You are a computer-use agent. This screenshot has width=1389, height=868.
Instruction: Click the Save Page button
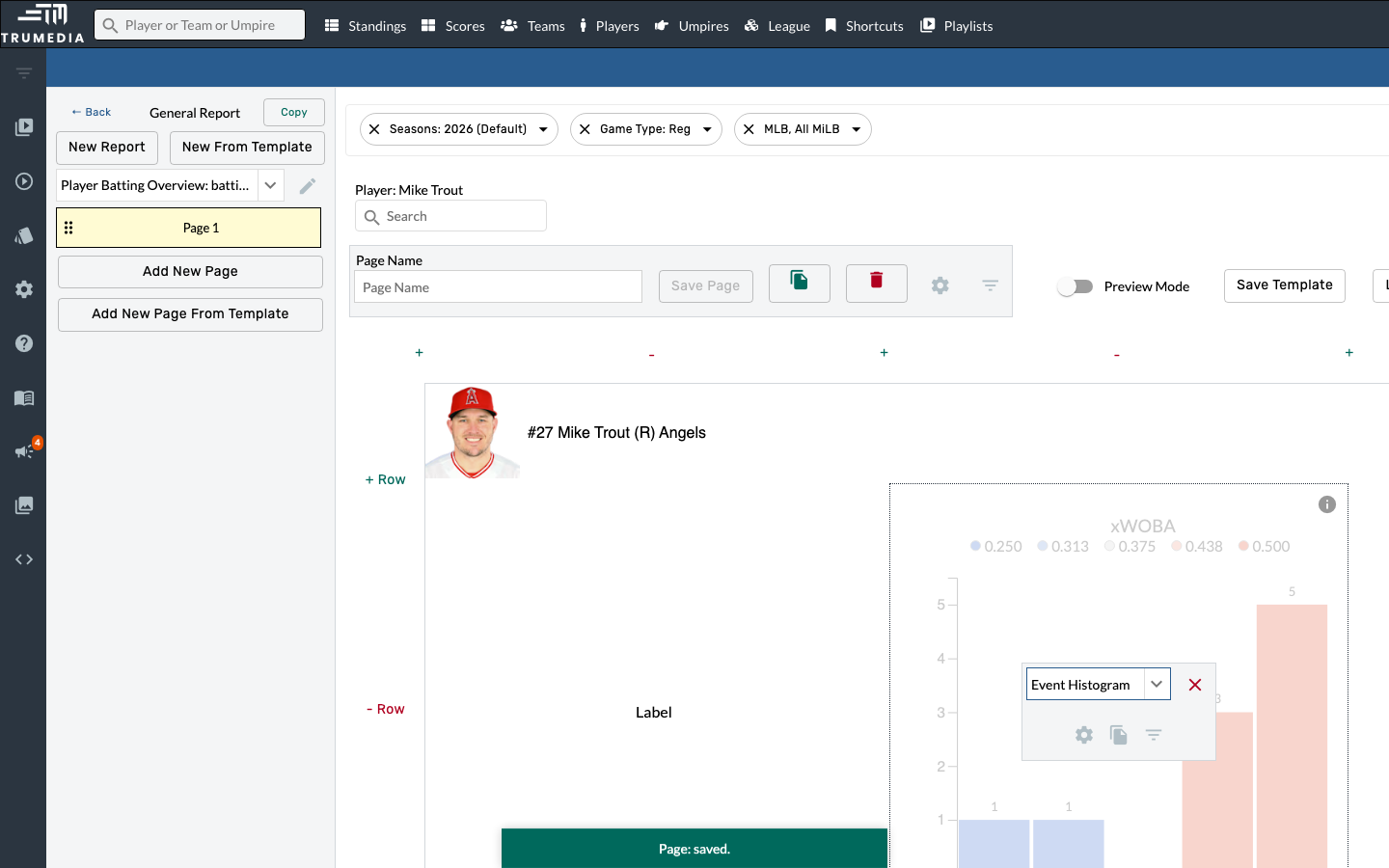click(x=706, y=286)
